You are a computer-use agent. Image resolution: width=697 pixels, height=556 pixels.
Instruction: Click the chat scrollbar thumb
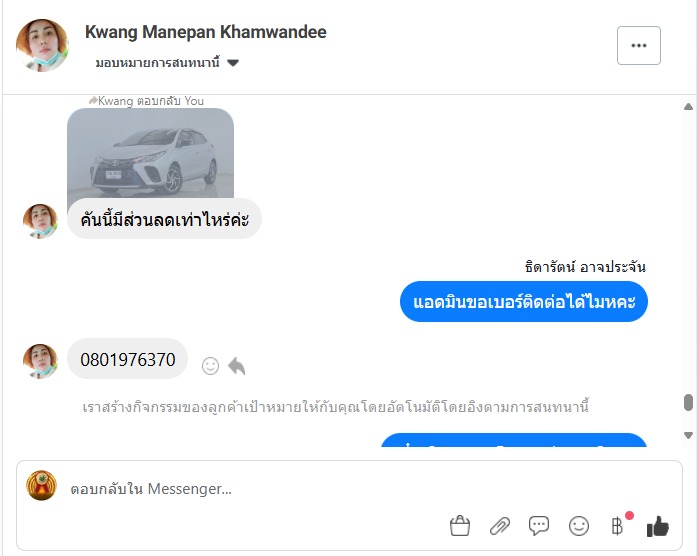(x=688, y=403)
